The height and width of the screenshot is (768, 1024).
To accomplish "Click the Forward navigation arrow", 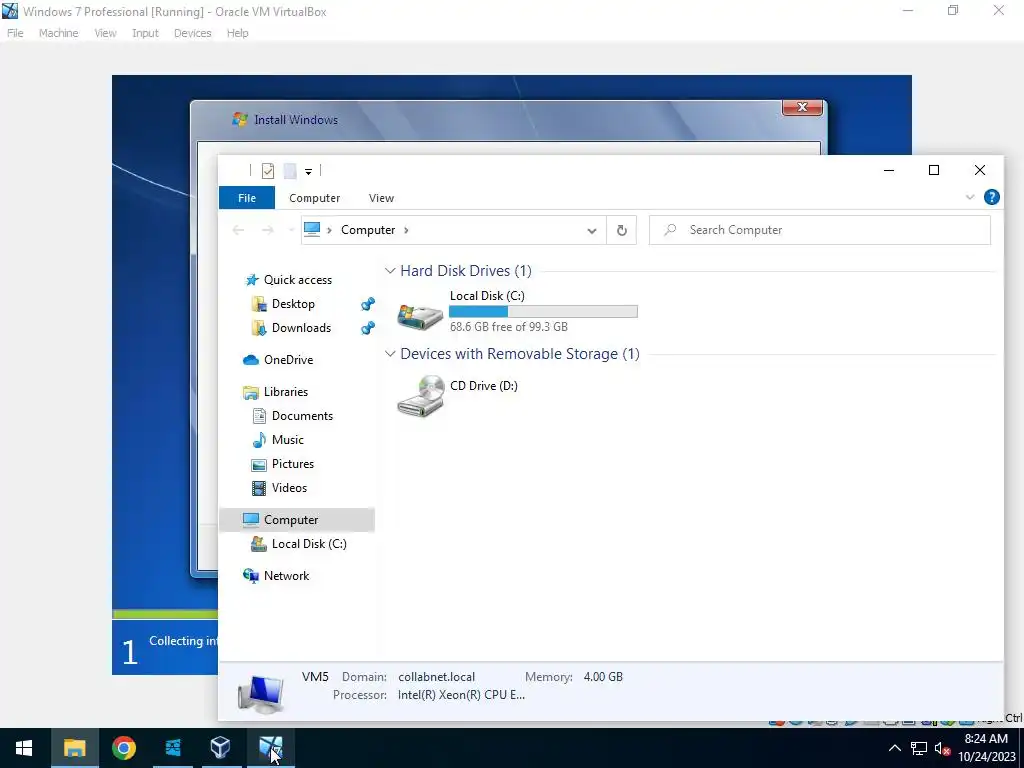I will pyautogui.click(x=268, y=230).
